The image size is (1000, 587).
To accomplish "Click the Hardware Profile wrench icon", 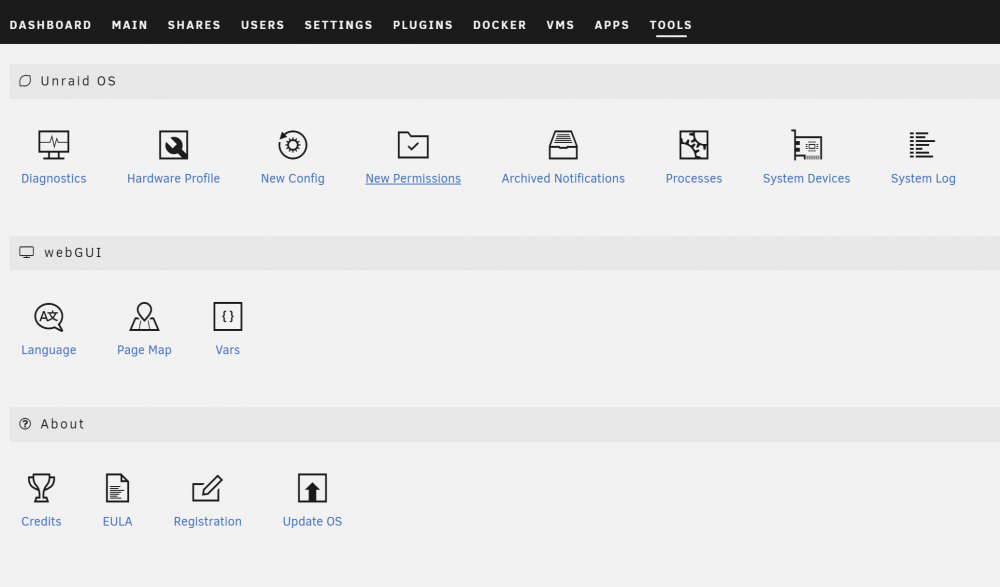I will [173, 145].
